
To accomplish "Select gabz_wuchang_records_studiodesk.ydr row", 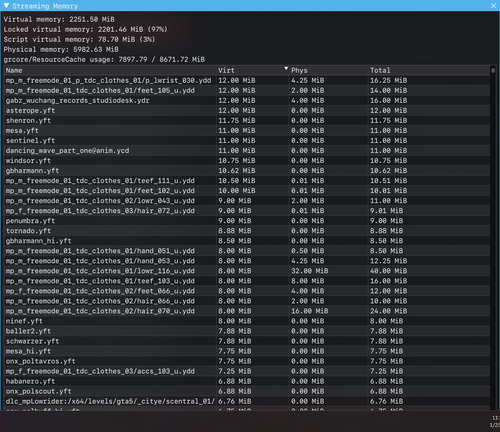I will click(247, 100).
